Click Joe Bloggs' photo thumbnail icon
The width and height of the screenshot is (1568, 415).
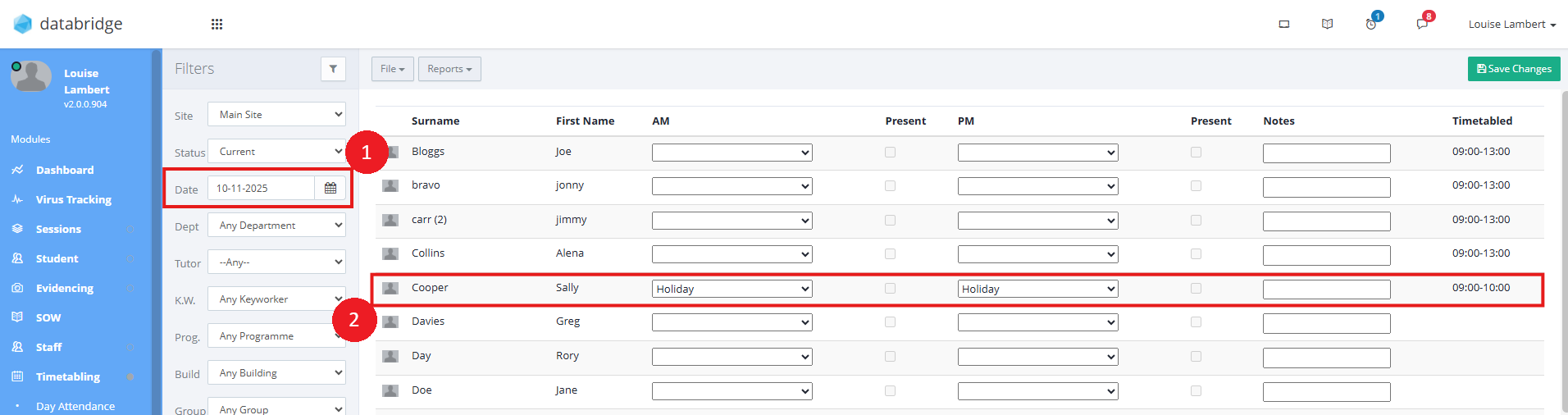[391, 152]
